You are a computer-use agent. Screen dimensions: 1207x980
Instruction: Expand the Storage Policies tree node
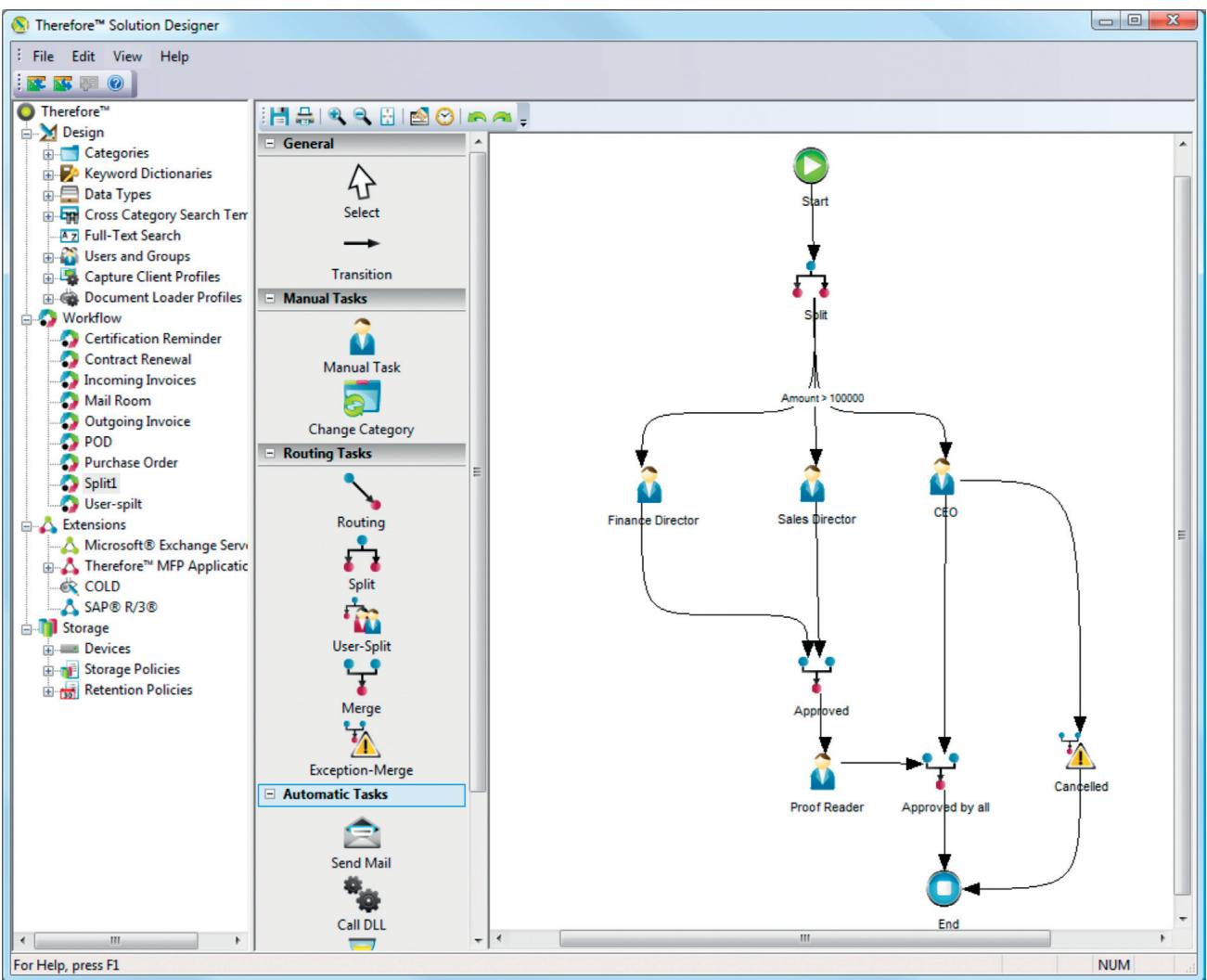(48, 670)
